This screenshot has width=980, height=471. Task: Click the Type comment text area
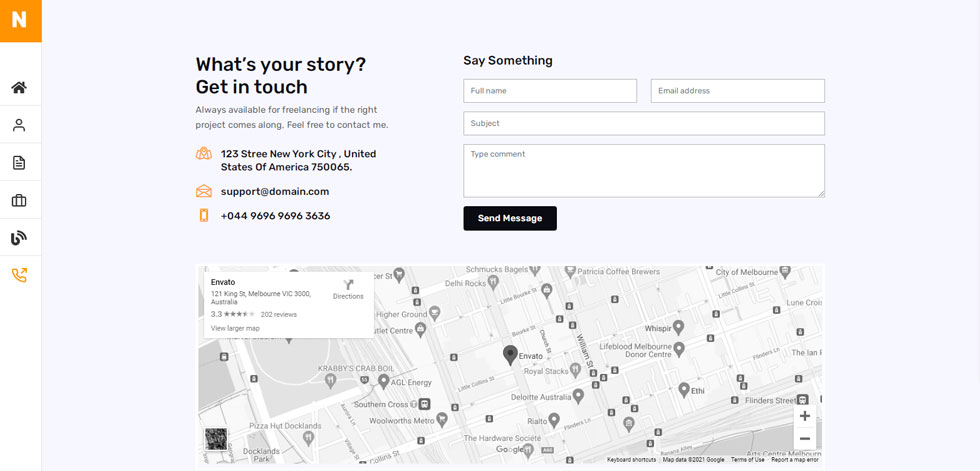tap(644, 171)
